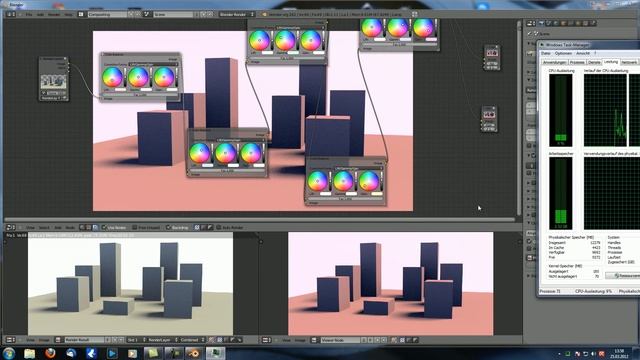640x360 pixels.
Task: Pick Gain color wheel of leftmost Color Balance node
Action: (164, 77)
